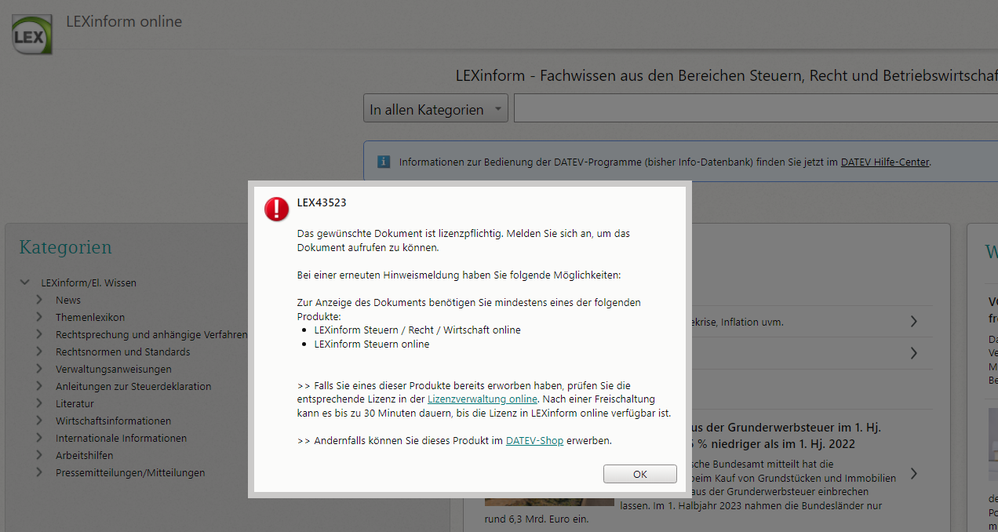Screen dimensions: 998x532
Task: Open the Grunderwerbsteuer 1. Hj. news headline
Action: tap(787, 435)
